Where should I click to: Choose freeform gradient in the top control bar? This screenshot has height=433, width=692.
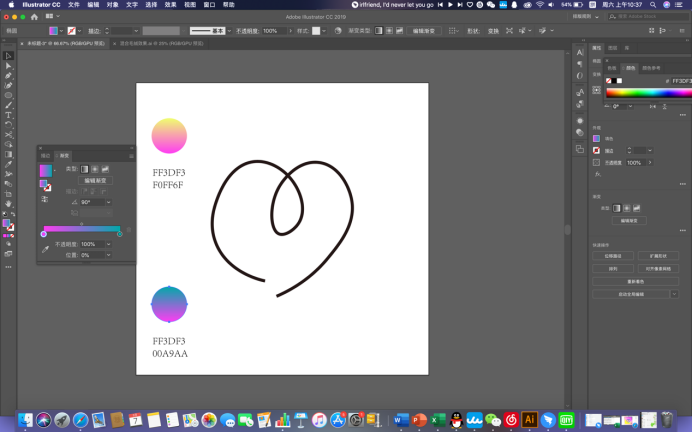point(399,31)
